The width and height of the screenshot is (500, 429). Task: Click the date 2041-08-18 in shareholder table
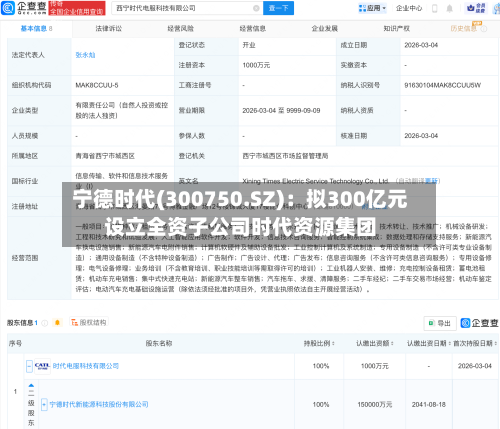click(429, 405)
